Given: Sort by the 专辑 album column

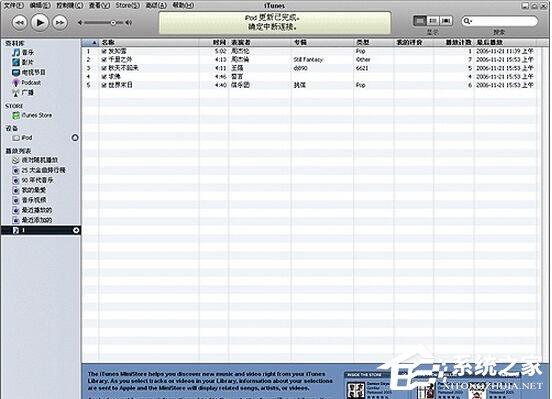Looking at the screenshot, I should [x=322, y=43].
